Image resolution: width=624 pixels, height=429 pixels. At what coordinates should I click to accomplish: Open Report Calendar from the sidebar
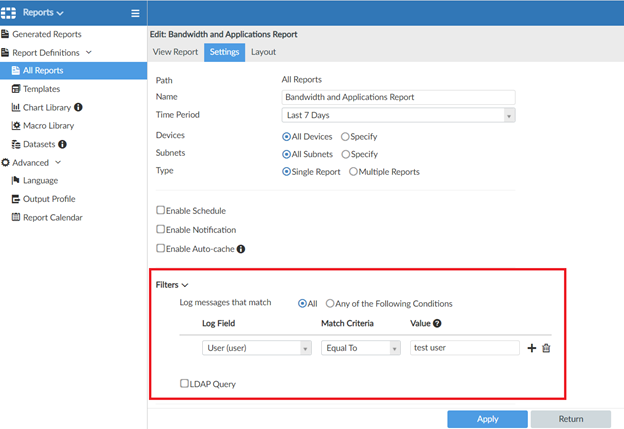coord(52,217)
